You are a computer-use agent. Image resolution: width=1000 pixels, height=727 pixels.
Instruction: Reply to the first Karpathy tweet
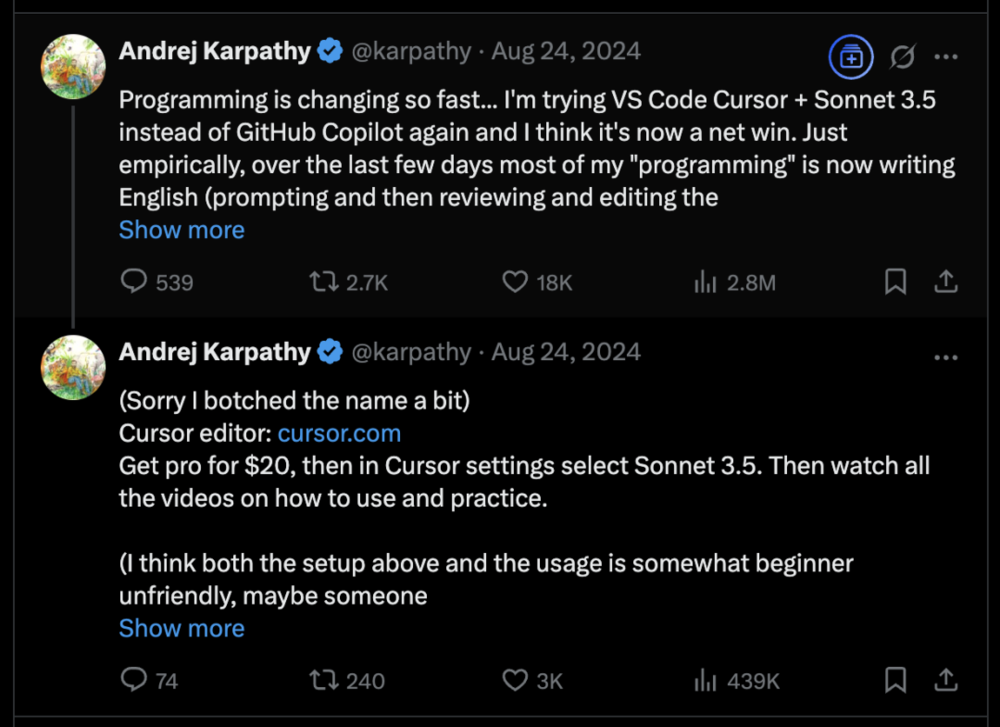click(x=134, y=283)
